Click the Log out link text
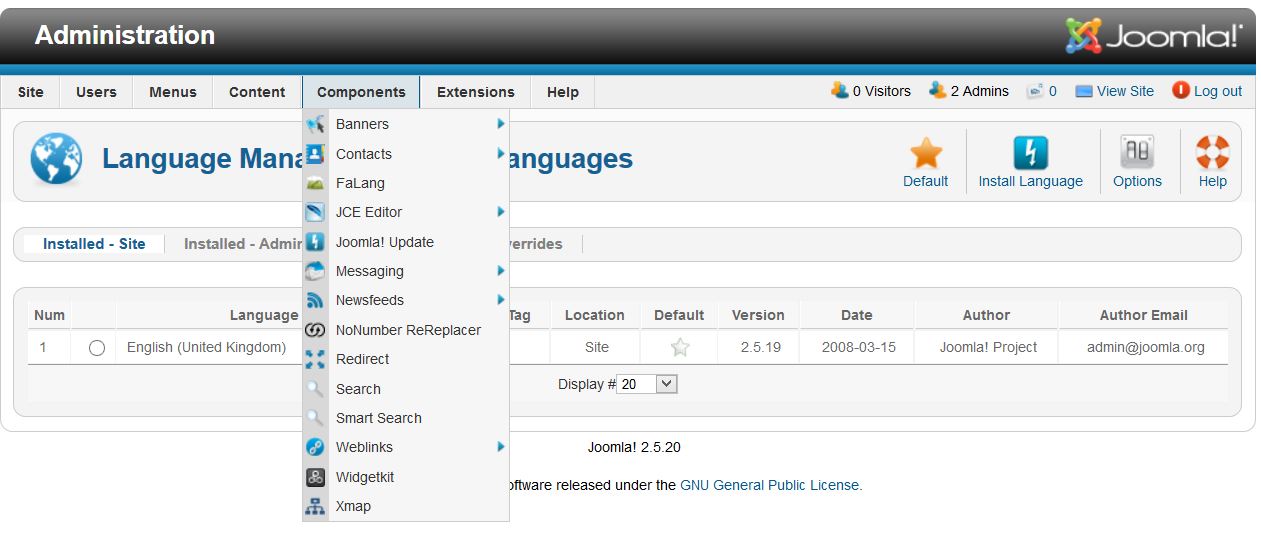The width and height of the screenshot is (1261, 545). [1218, 91]
